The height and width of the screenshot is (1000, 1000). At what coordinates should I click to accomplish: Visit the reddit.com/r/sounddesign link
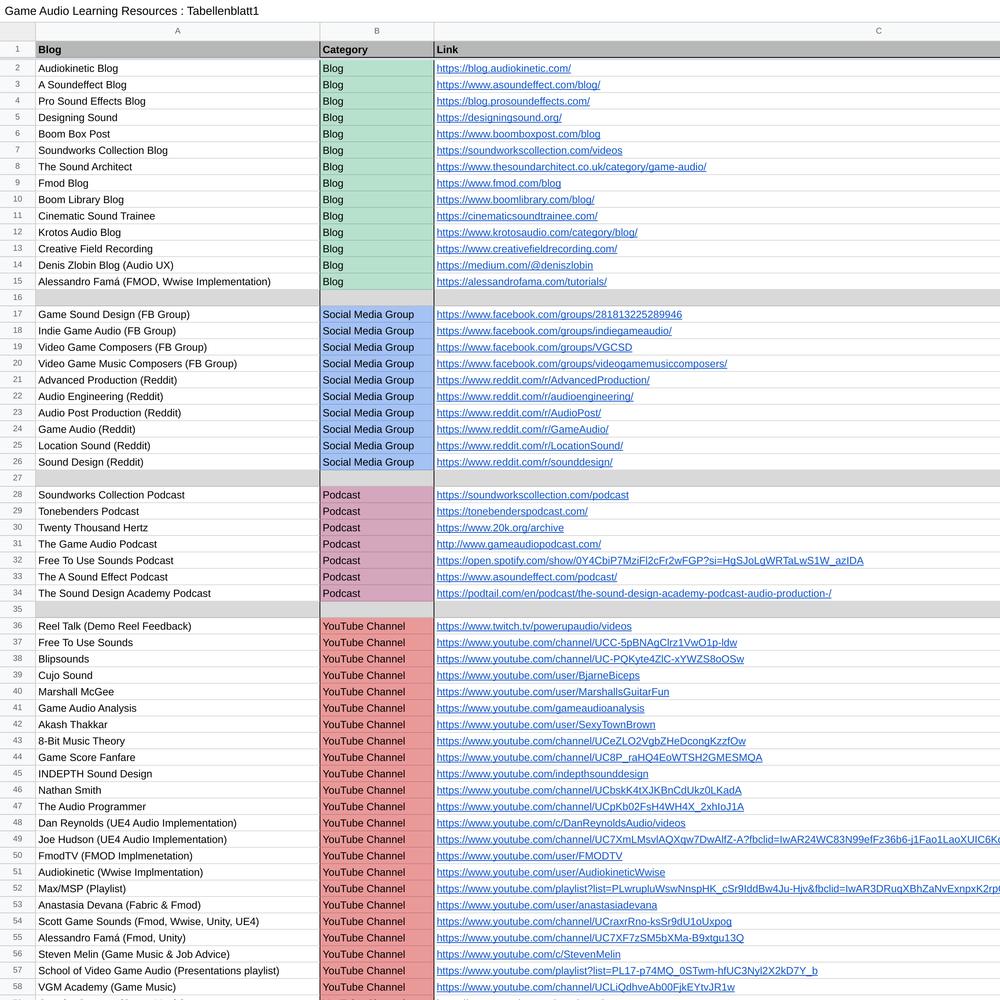524,462
